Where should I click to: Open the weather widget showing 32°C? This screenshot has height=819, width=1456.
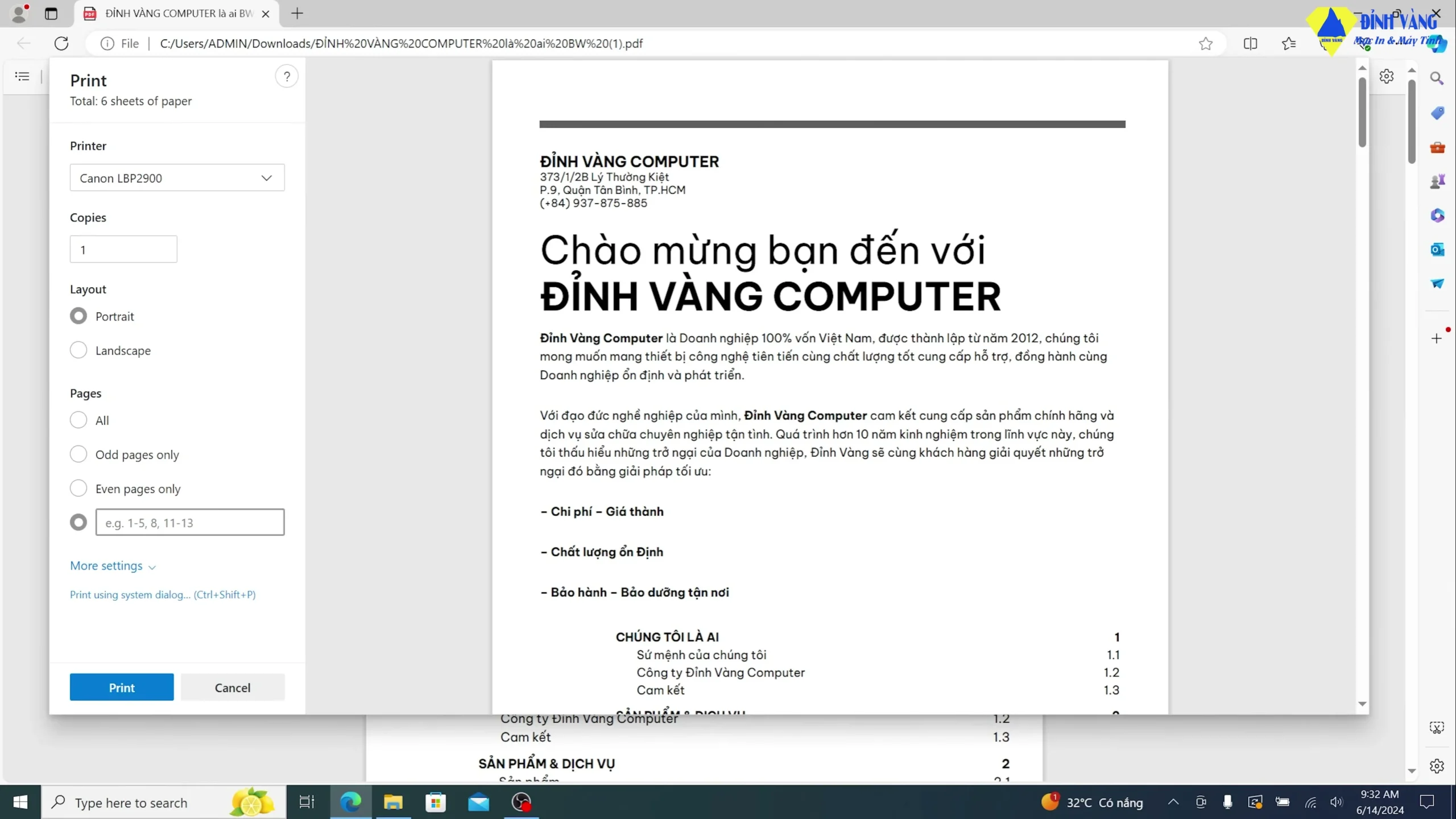tap(1092, 802)
